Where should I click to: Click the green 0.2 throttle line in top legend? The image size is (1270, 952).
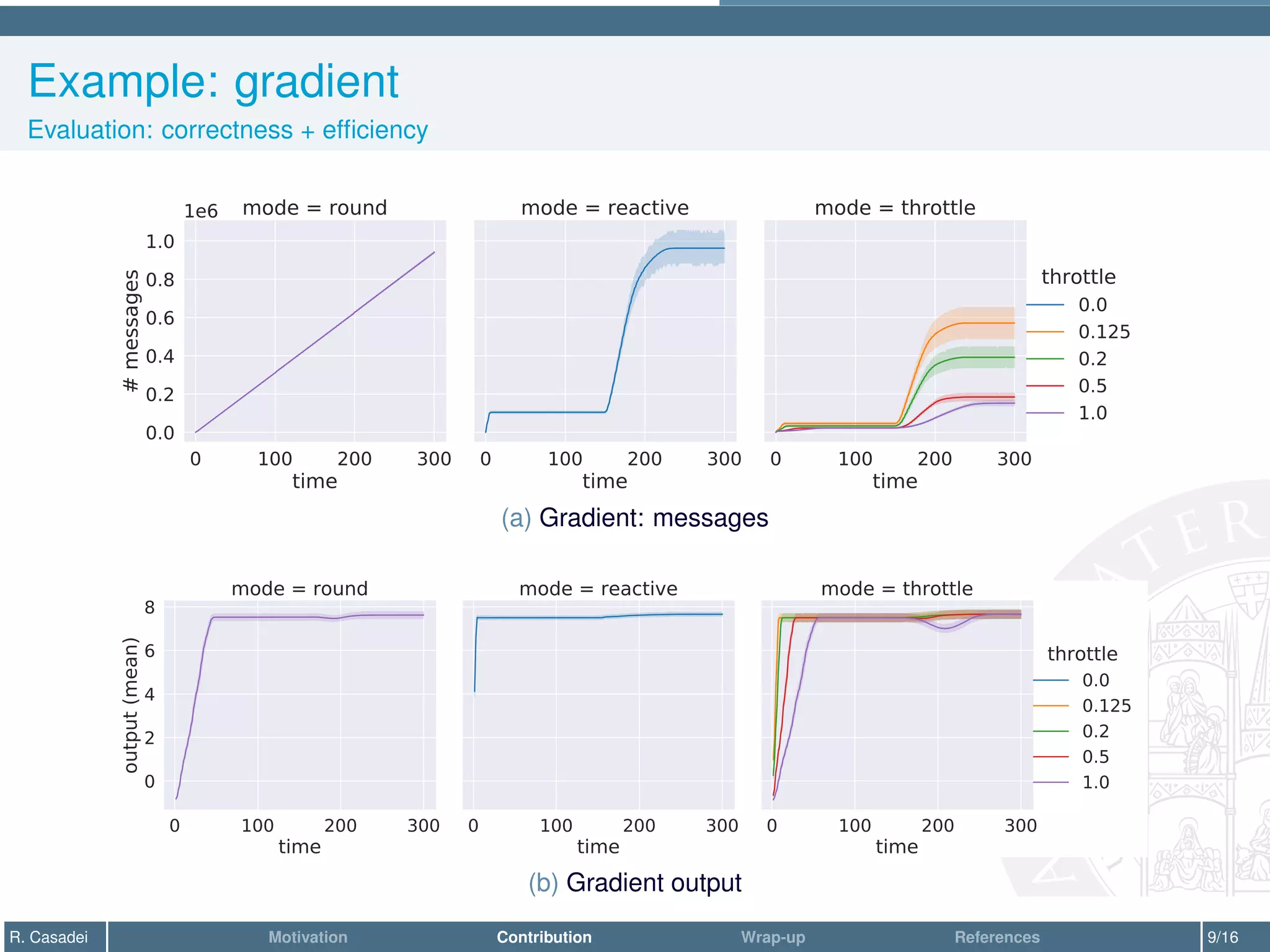tap(1046, 359)
